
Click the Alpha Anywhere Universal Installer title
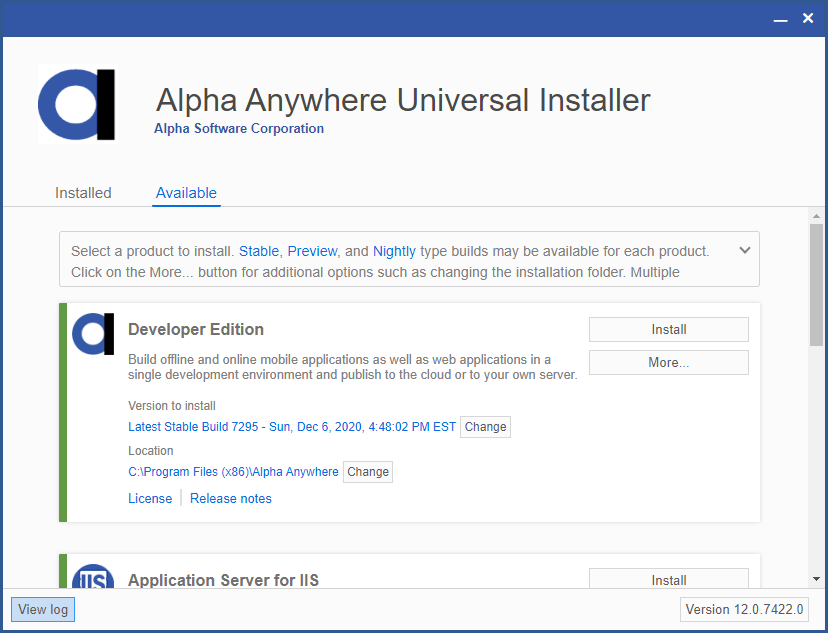pyautogui.click(x=403, y=100)
